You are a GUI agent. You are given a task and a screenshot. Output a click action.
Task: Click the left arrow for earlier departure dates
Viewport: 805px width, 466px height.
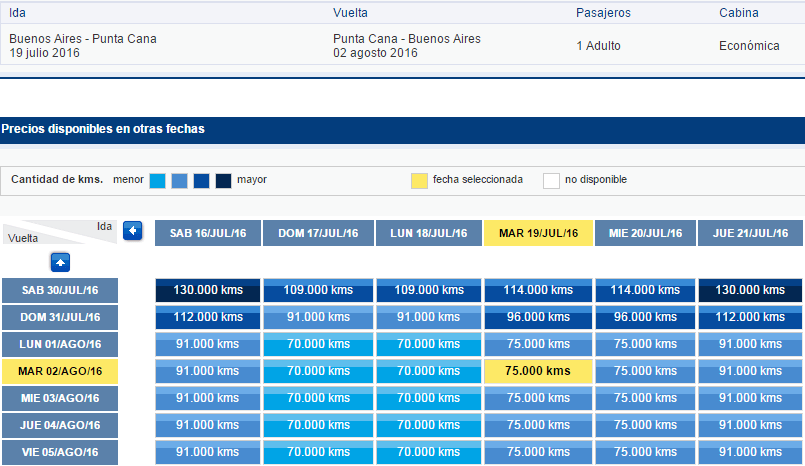coord(132,231)
